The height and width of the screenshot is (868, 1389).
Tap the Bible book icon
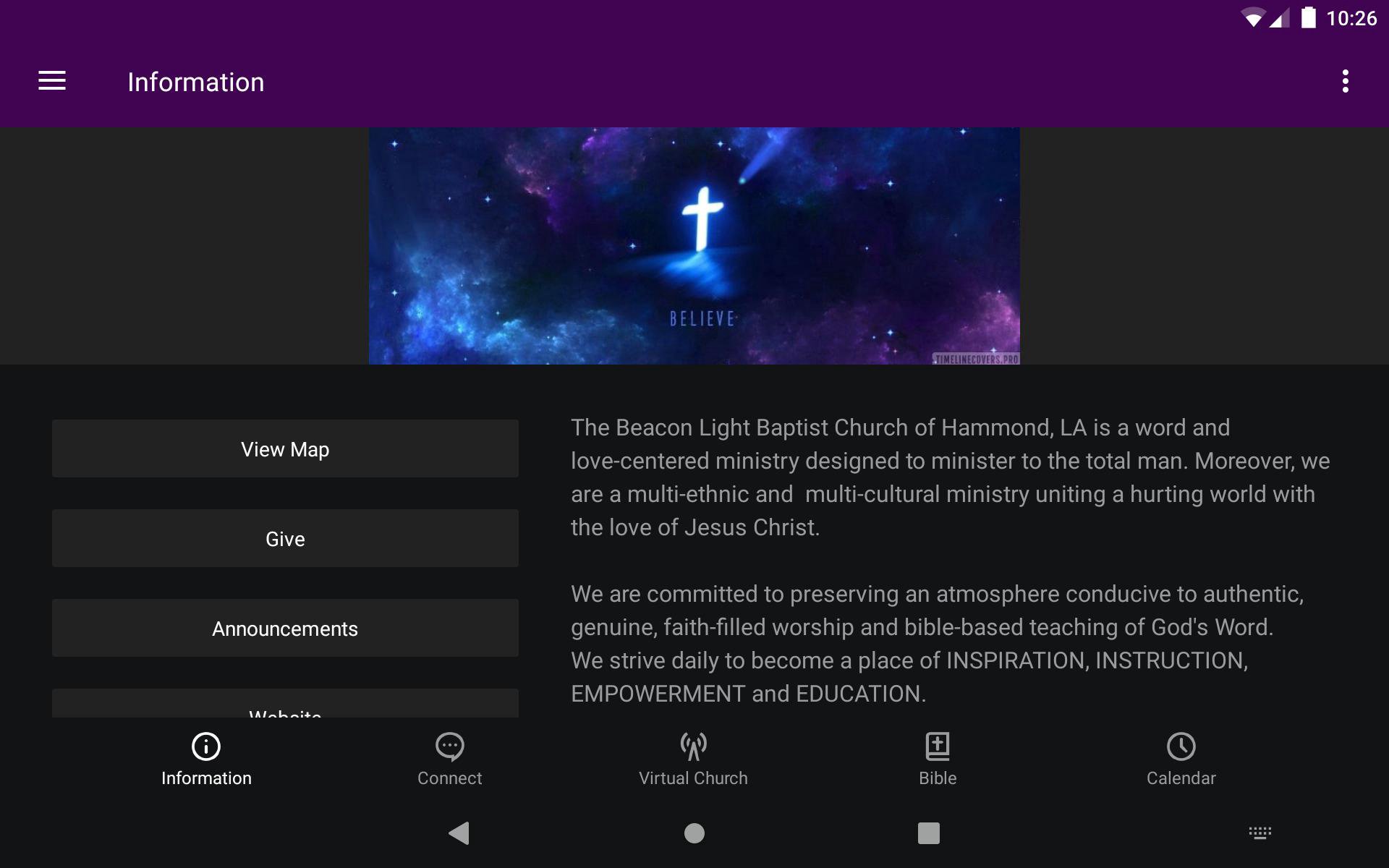click(x=938, y=746)
